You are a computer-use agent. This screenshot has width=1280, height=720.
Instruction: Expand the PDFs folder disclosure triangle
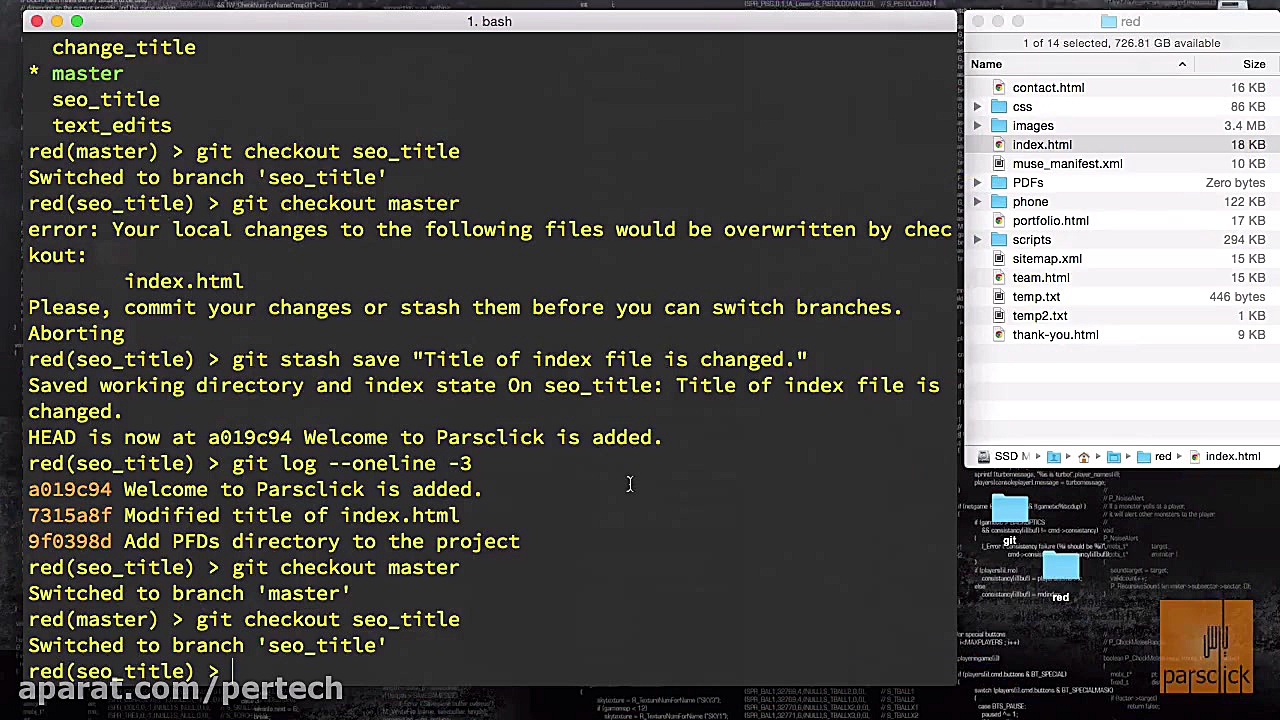pyautogui.click(x=978, y=183)
